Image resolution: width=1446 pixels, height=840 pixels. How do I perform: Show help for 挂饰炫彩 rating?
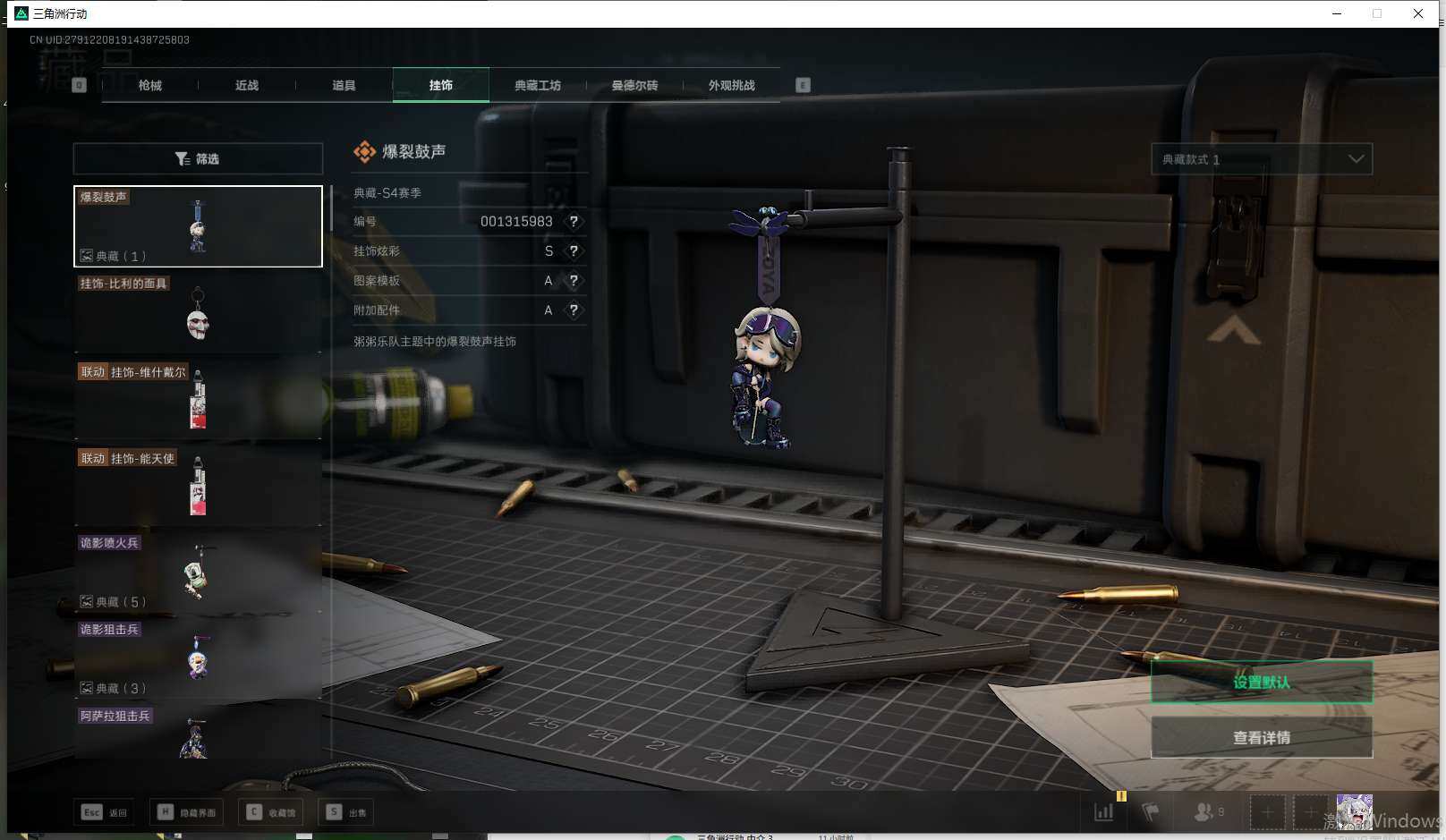[574, 250]
